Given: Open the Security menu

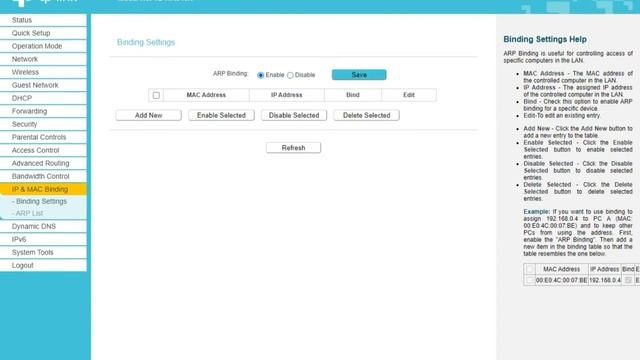Looking at the screenshot, I should [43, 124].
